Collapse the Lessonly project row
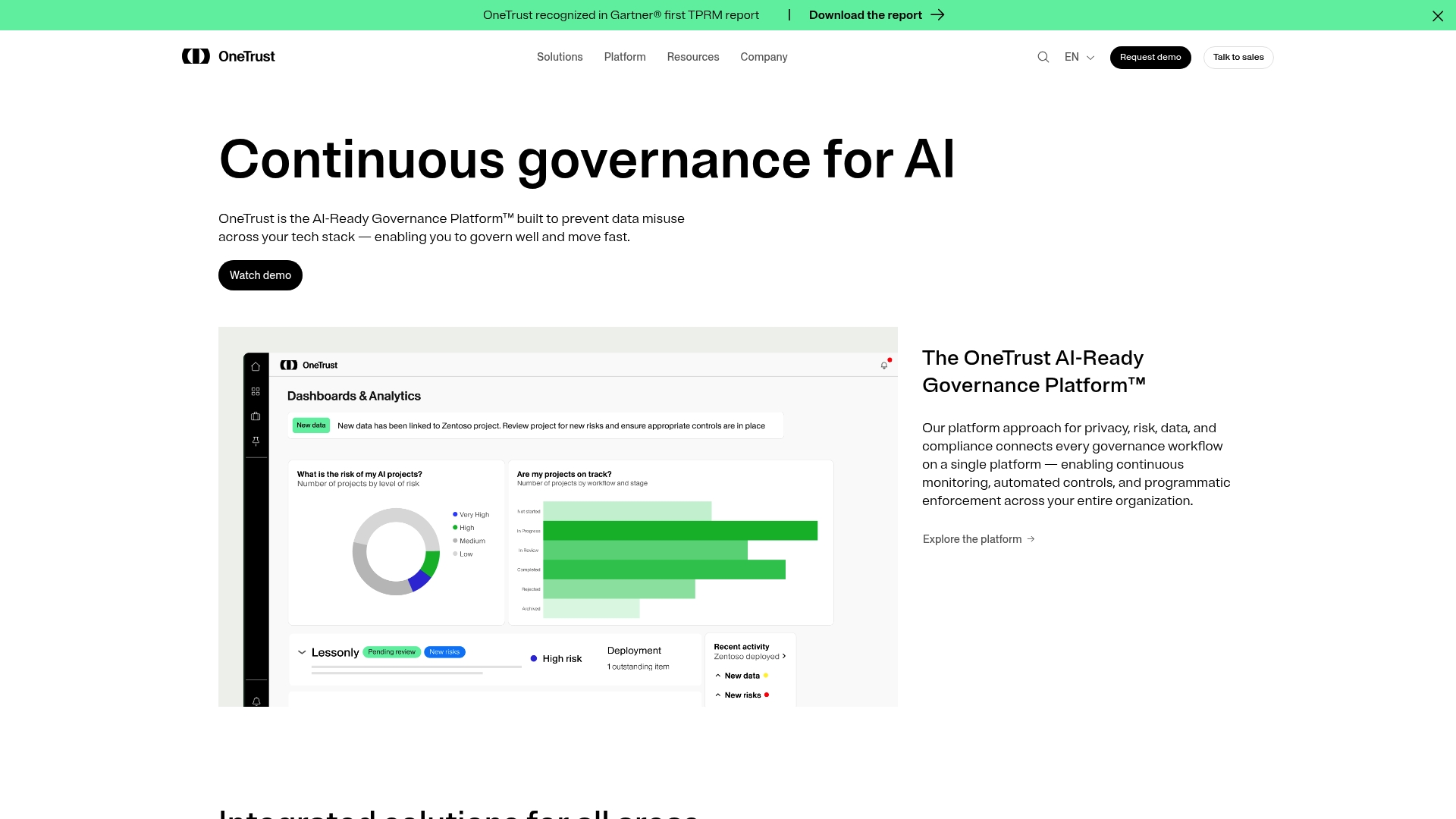1456x819 pixels. point(301,652)
